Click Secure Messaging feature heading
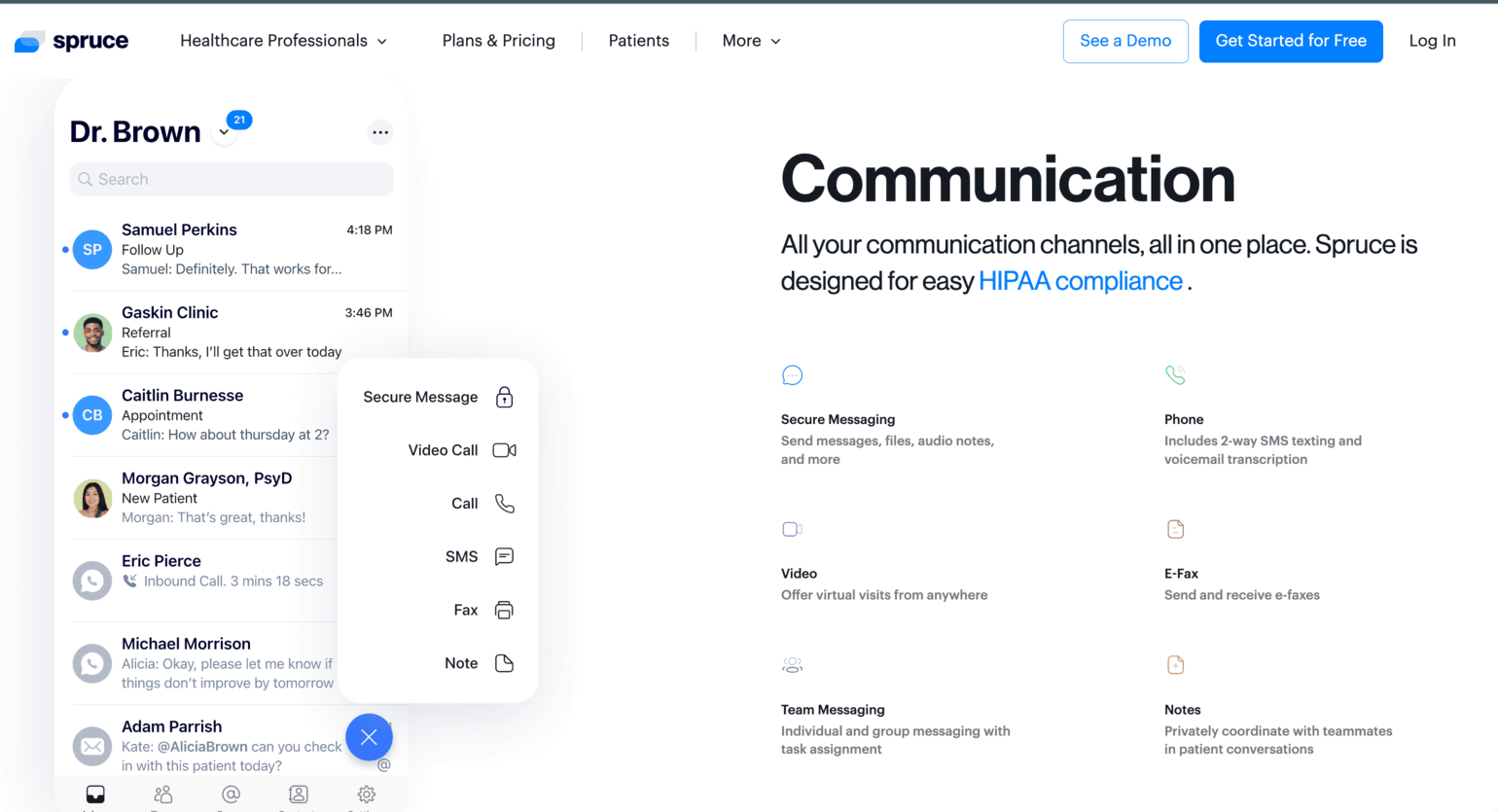 point(838,419)
